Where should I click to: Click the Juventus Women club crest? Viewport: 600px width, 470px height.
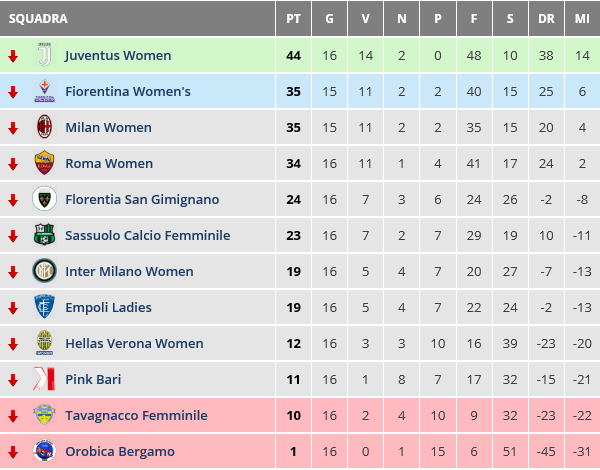pyautogui.click(x=44, y=56)
